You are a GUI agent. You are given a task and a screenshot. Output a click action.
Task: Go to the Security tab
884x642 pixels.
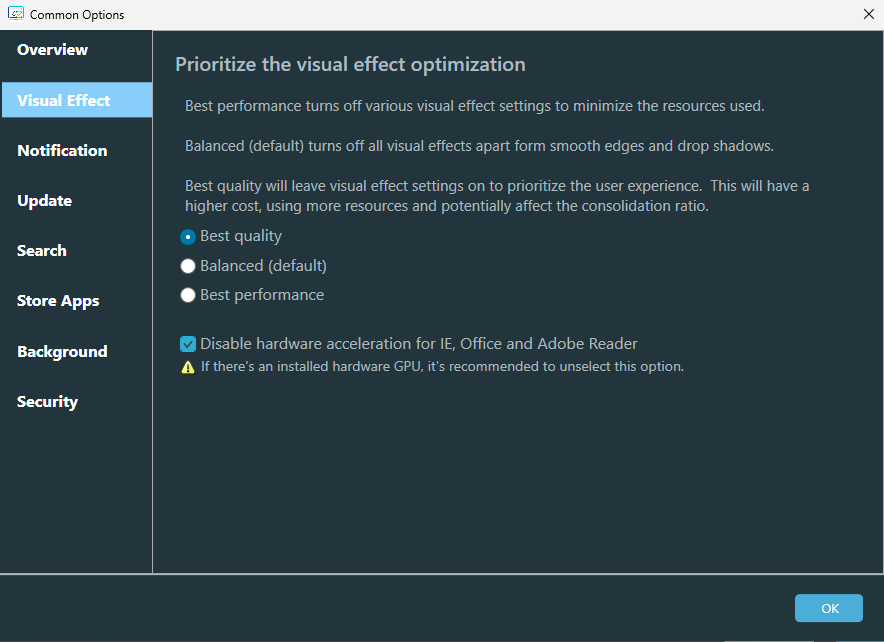point(47,402)
